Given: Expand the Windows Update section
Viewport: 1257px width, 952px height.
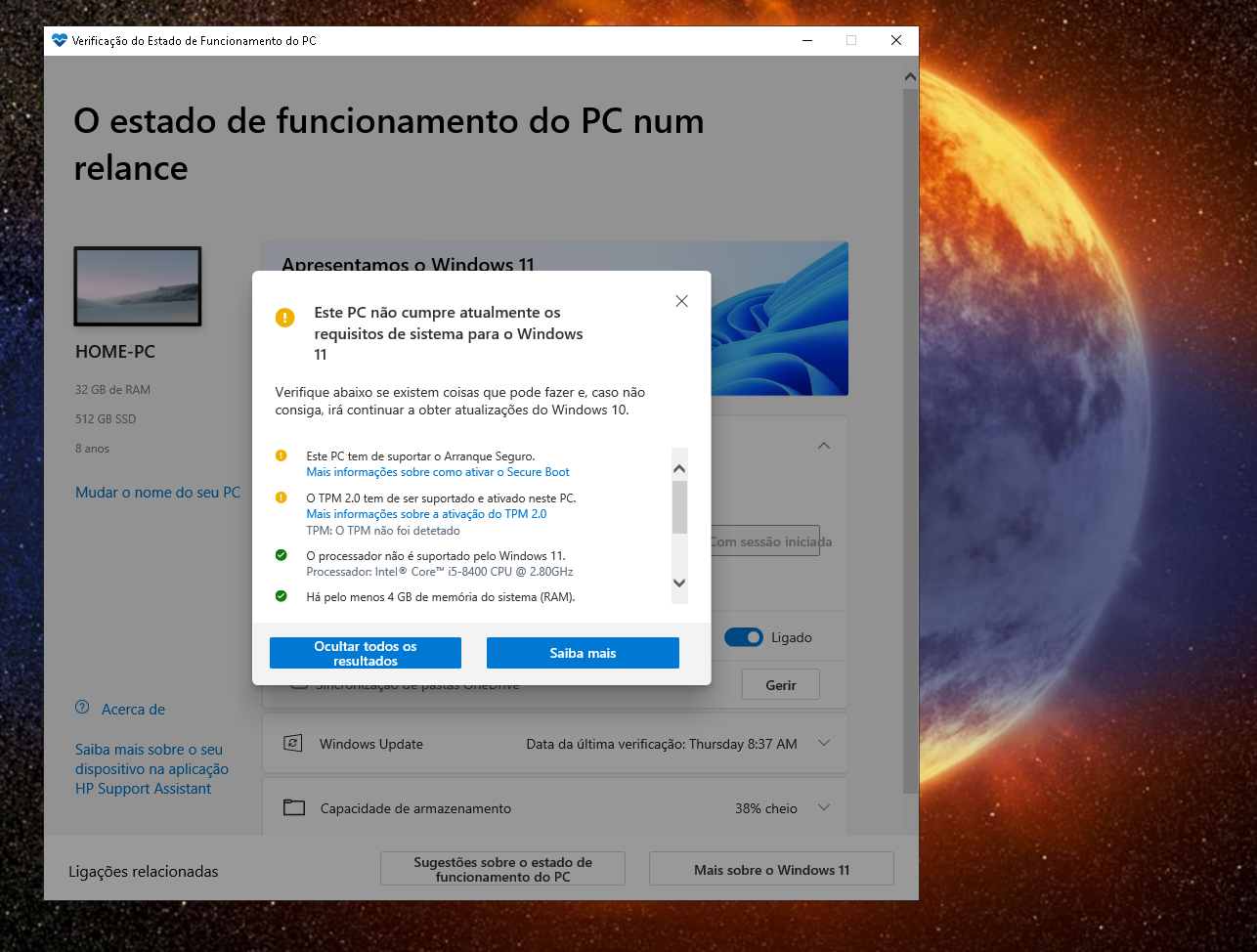Looking at the screenshot, I should (x=824, y=744).
